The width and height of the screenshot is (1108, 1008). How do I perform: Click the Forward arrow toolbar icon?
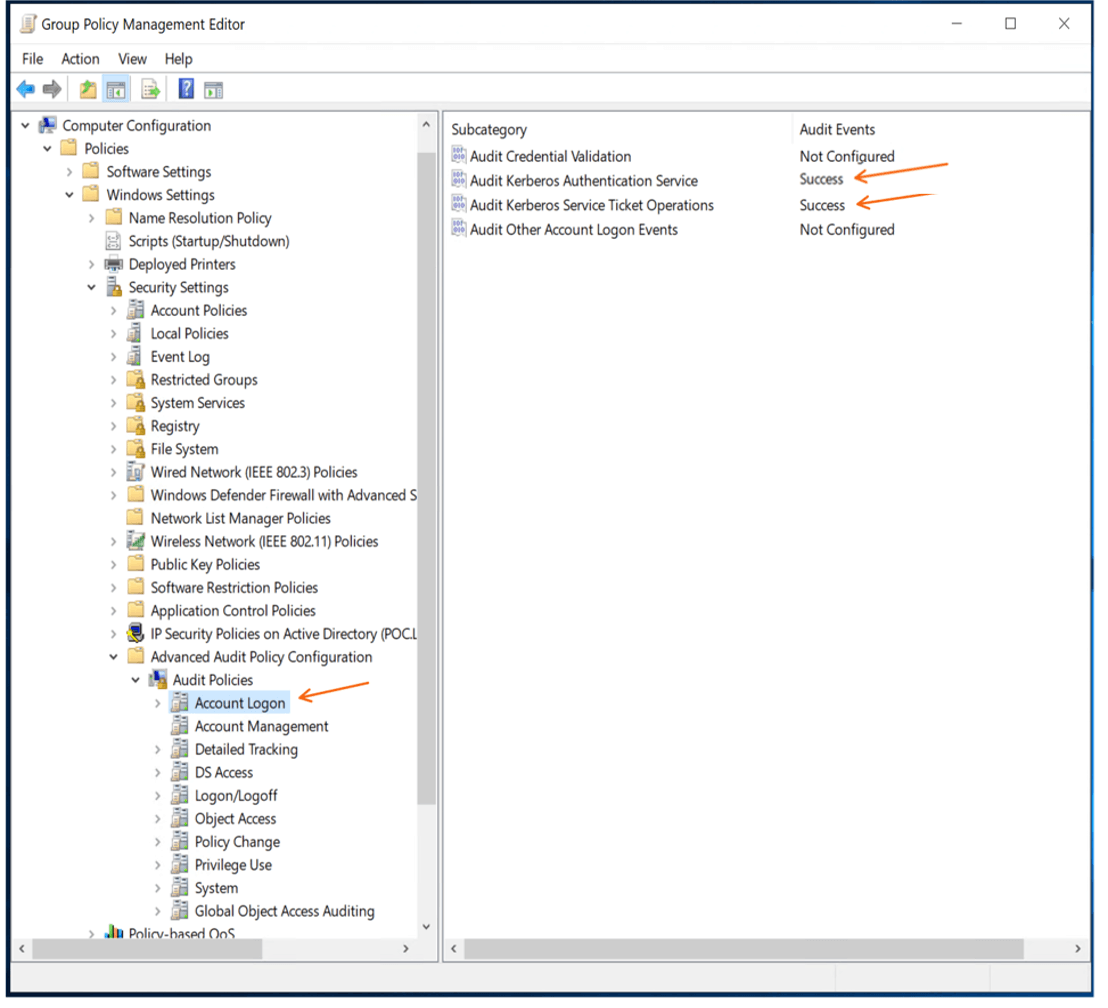click(52, 90)
